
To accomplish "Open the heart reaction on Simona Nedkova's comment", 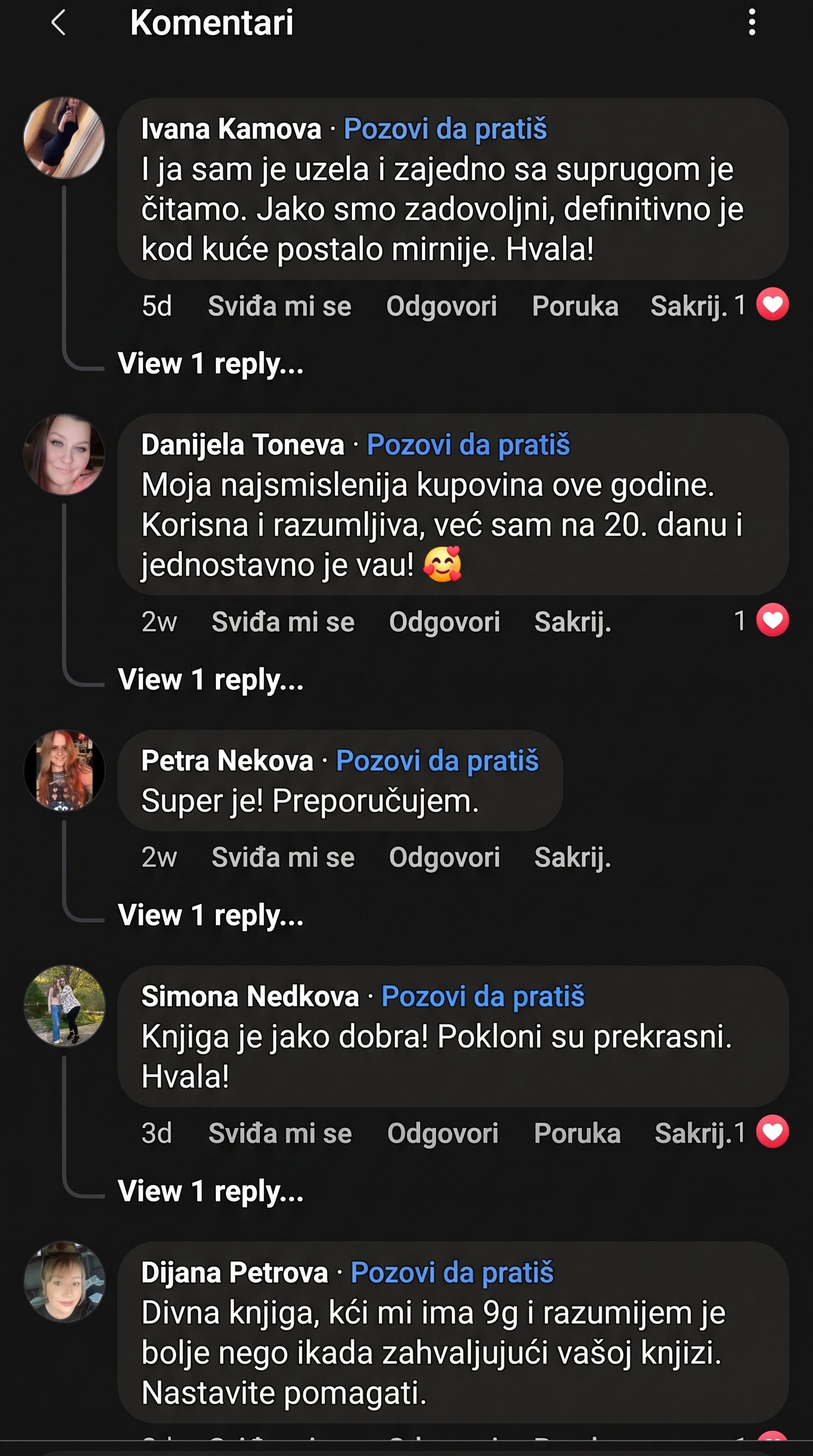I will pyautogui.click(x=772, y=1132).
